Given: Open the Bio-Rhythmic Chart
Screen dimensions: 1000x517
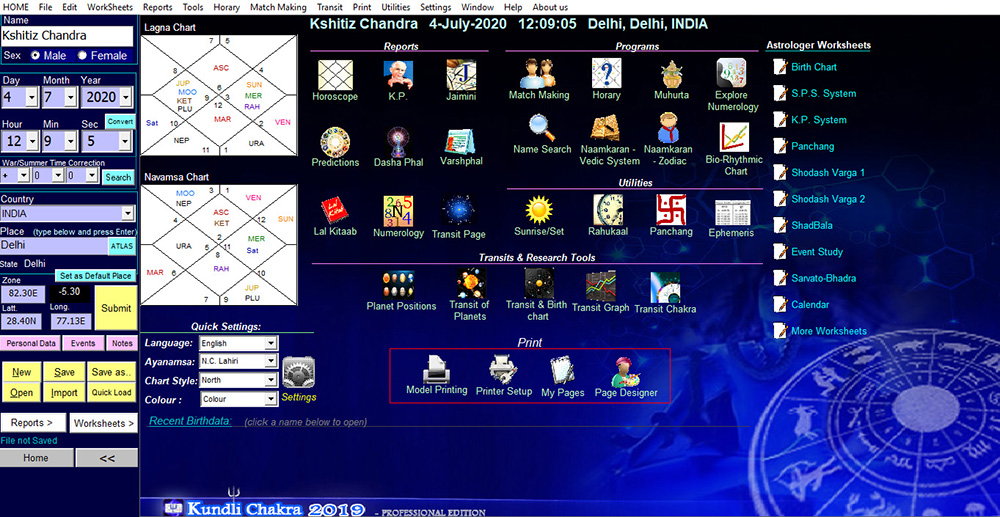Looking at the screenshot, I should tap(734, 137).
